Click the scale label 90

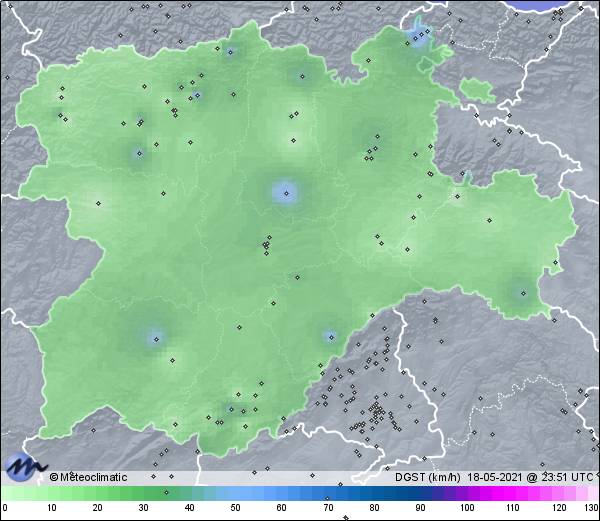[x=420, y=508]
